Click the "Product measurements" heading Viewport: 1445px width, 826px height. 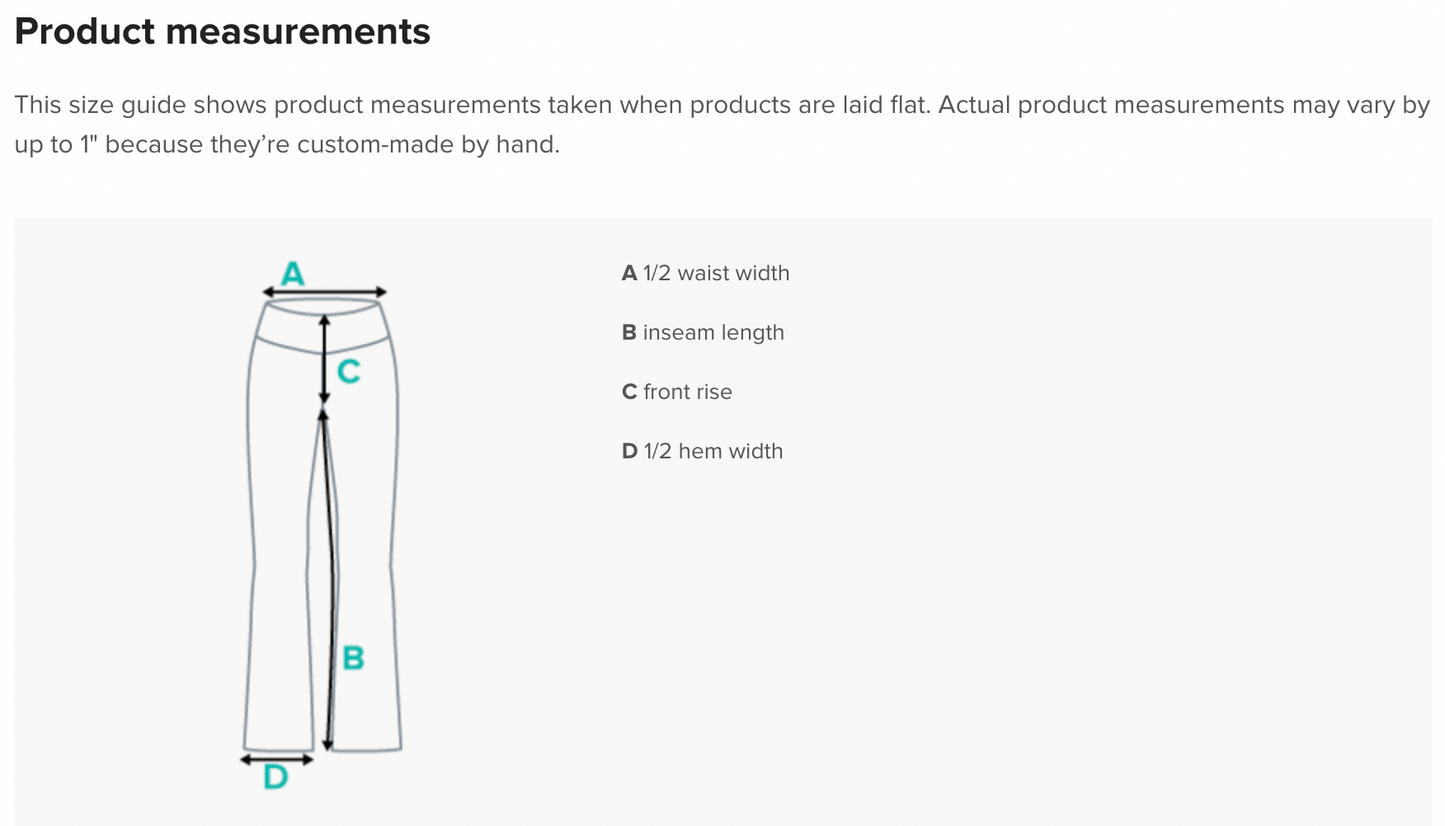pyautogui.click(x=222, y=32)
